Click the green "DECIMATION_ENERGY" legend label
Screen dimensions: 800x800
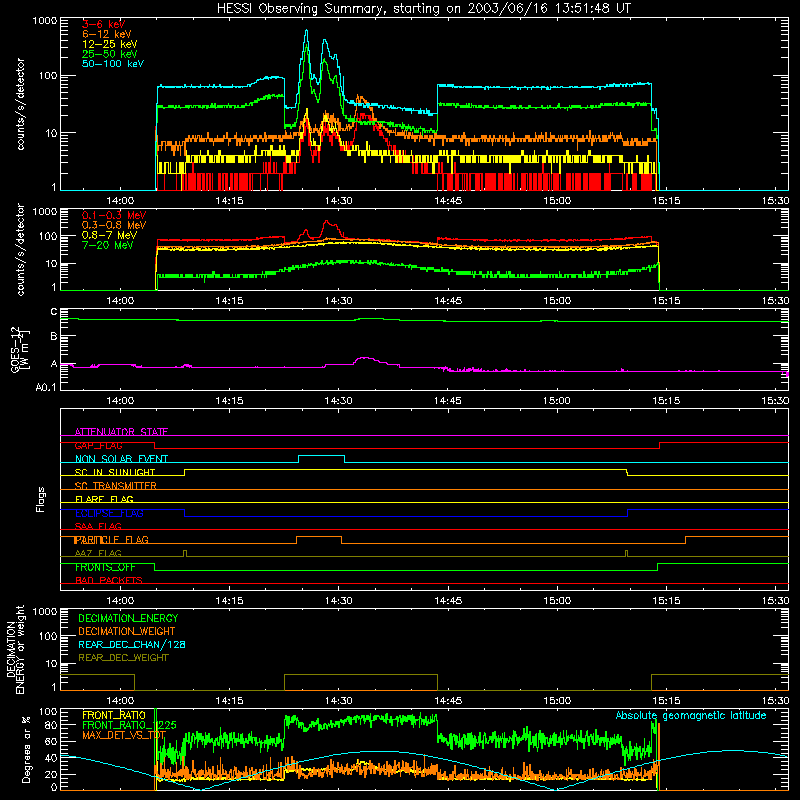click(x=128, y=618)
